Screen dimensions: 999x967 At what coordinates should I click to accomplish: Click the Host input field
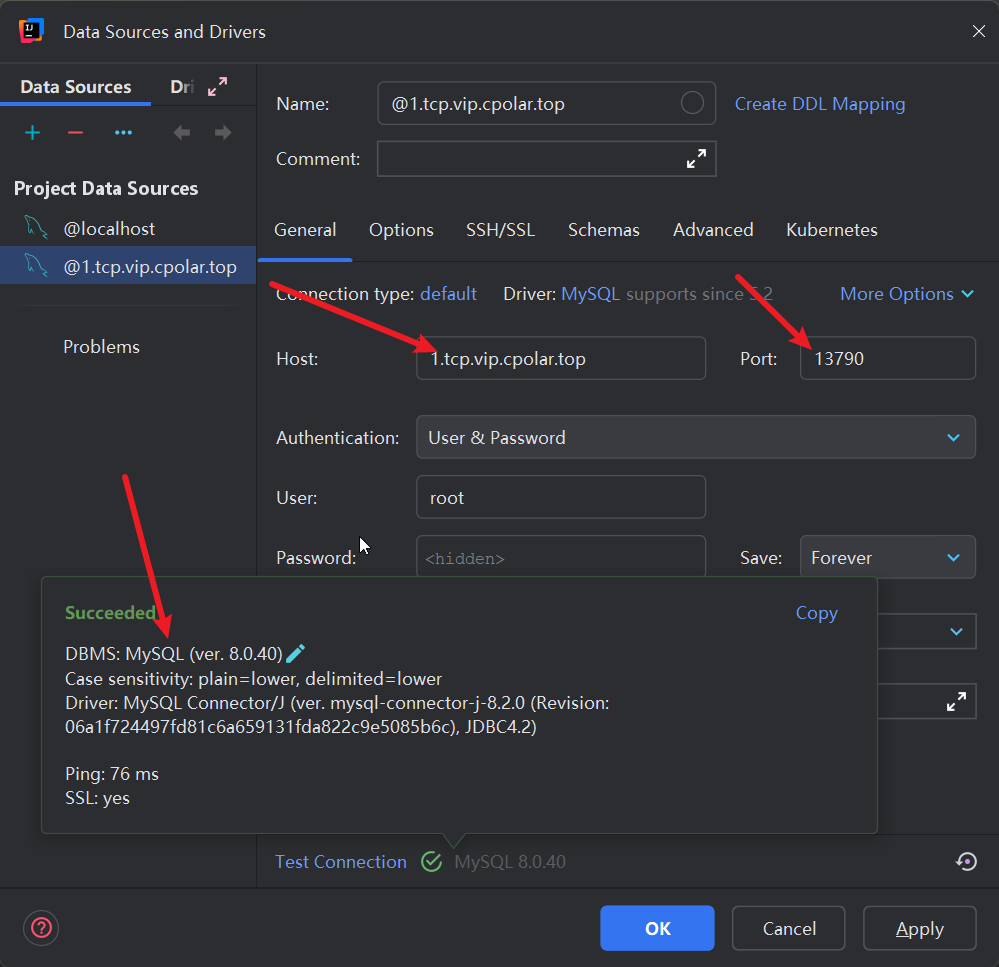561,358
